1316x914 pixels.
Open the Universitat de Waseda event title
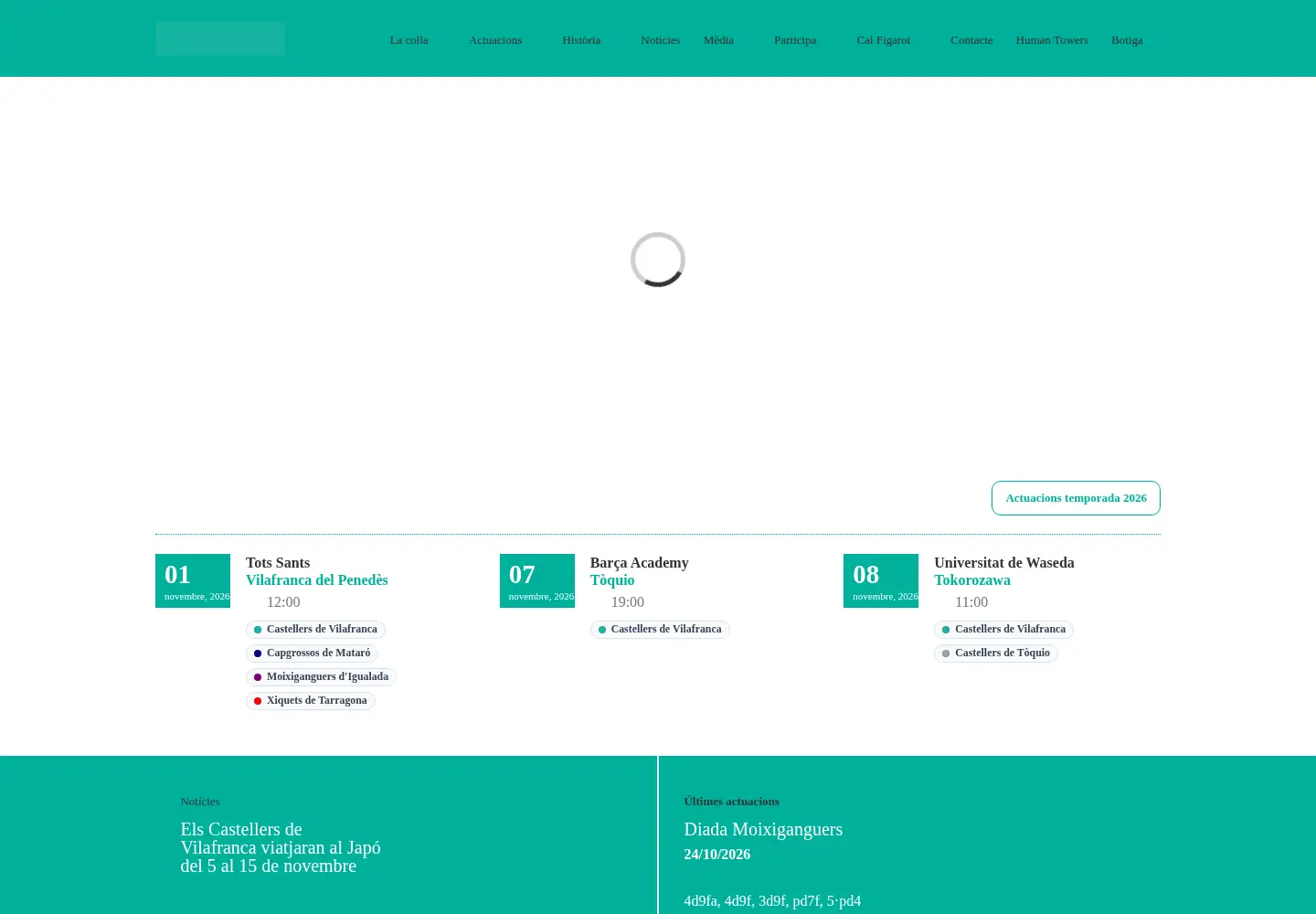pos(1004,563)
